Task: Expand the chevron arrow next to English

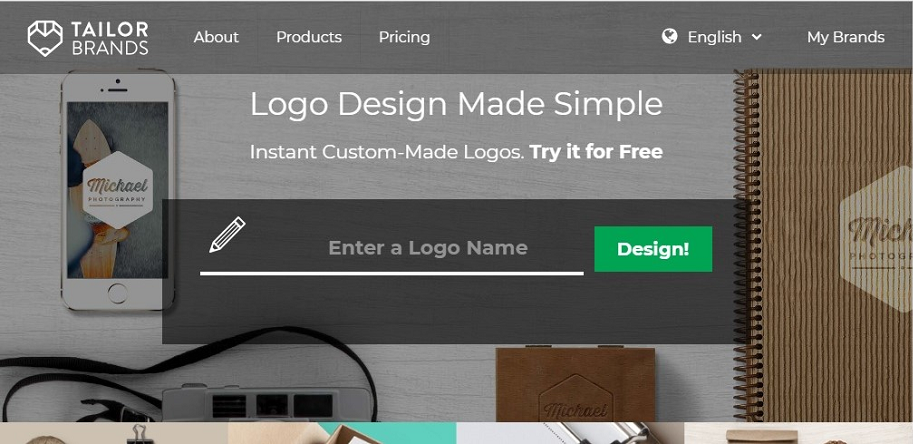Action: [756, 37]
